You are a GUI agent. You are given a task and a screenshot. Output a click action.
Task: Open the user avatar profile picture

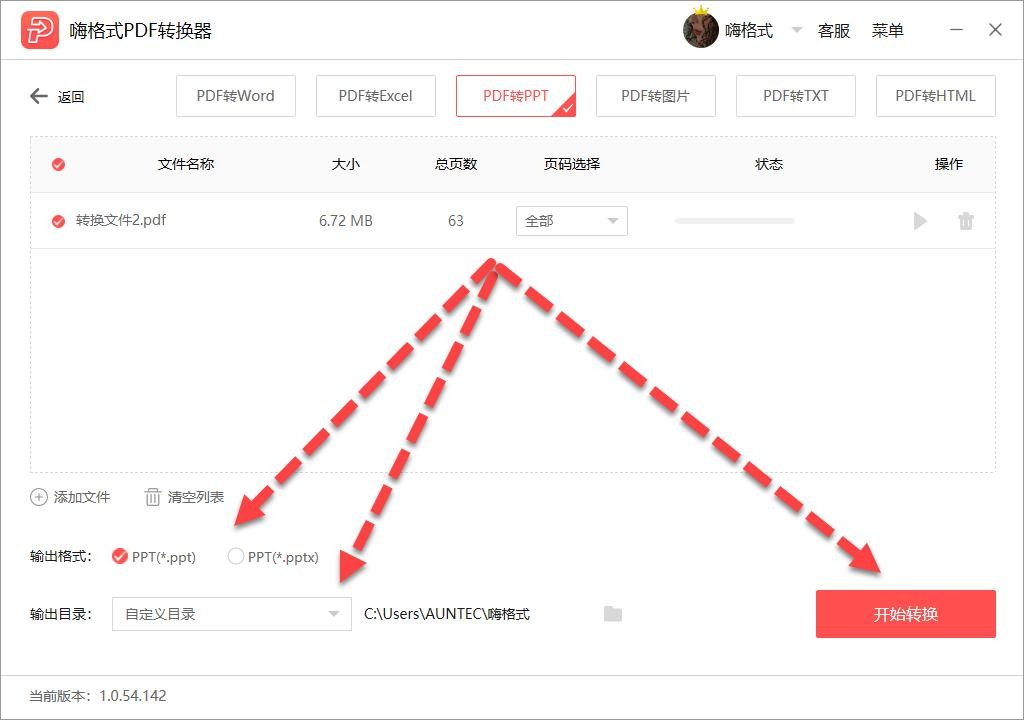tap(701, 29)
